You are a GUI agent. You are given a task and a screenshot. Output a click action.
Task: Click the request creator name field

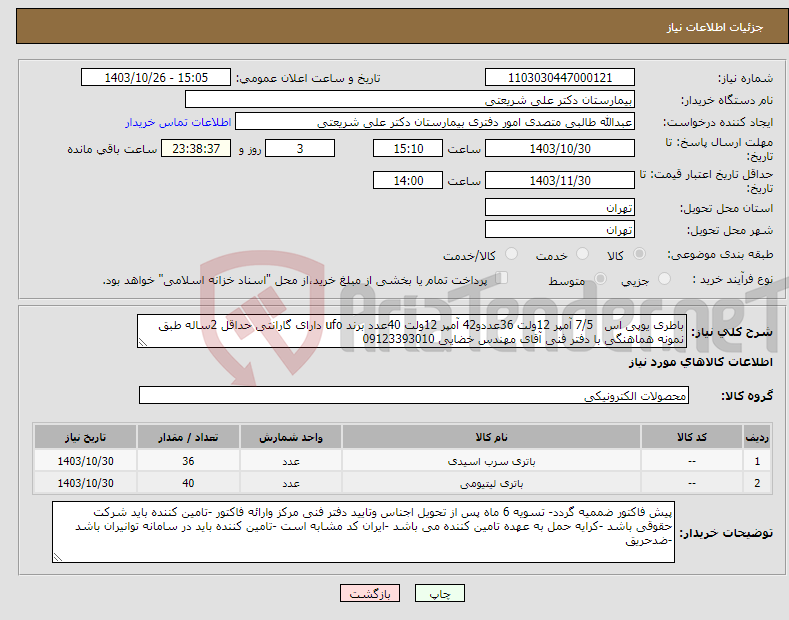(435, 122)
